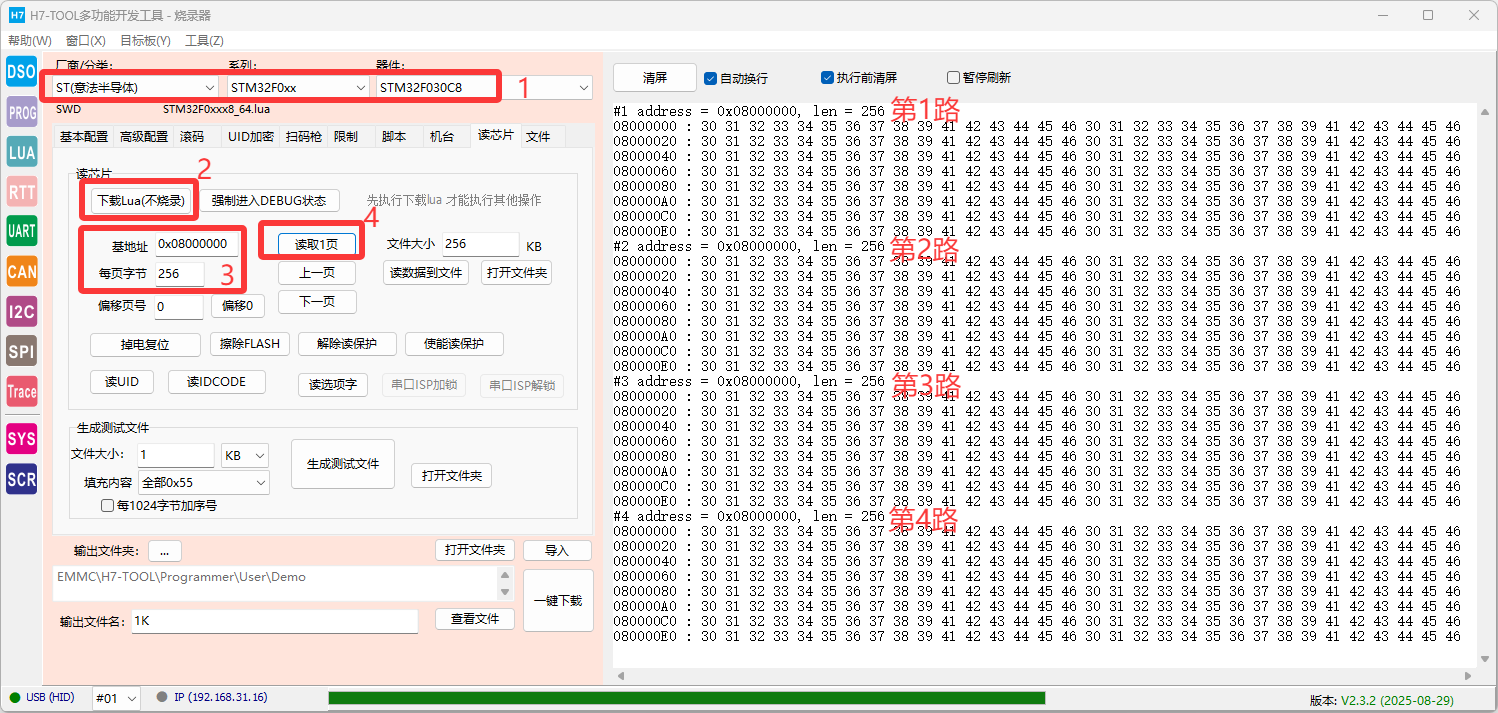
Task: Open the LUA sidebar icon
Action: click(21, 152)
